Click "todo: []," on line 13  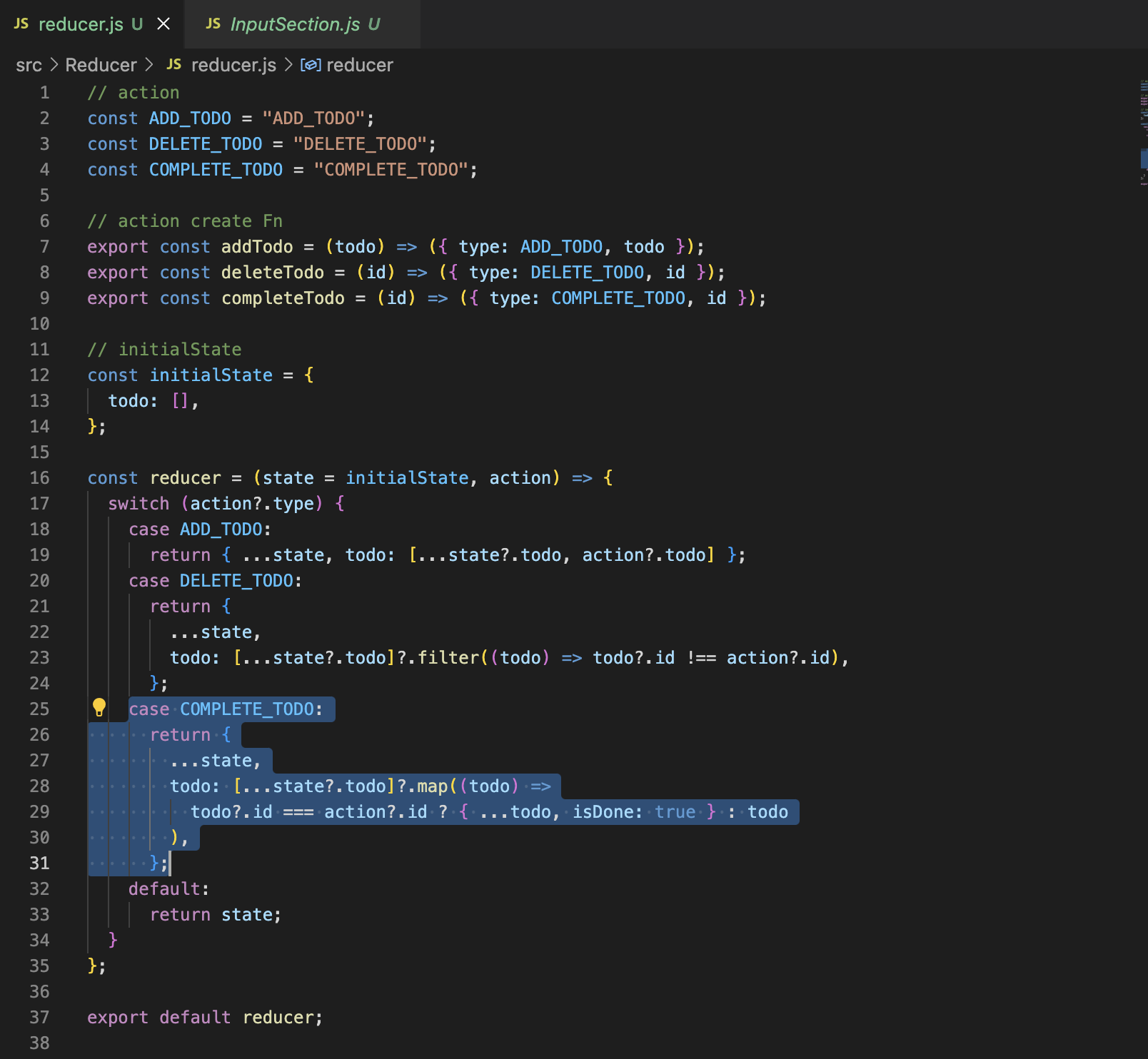[153, 401]
